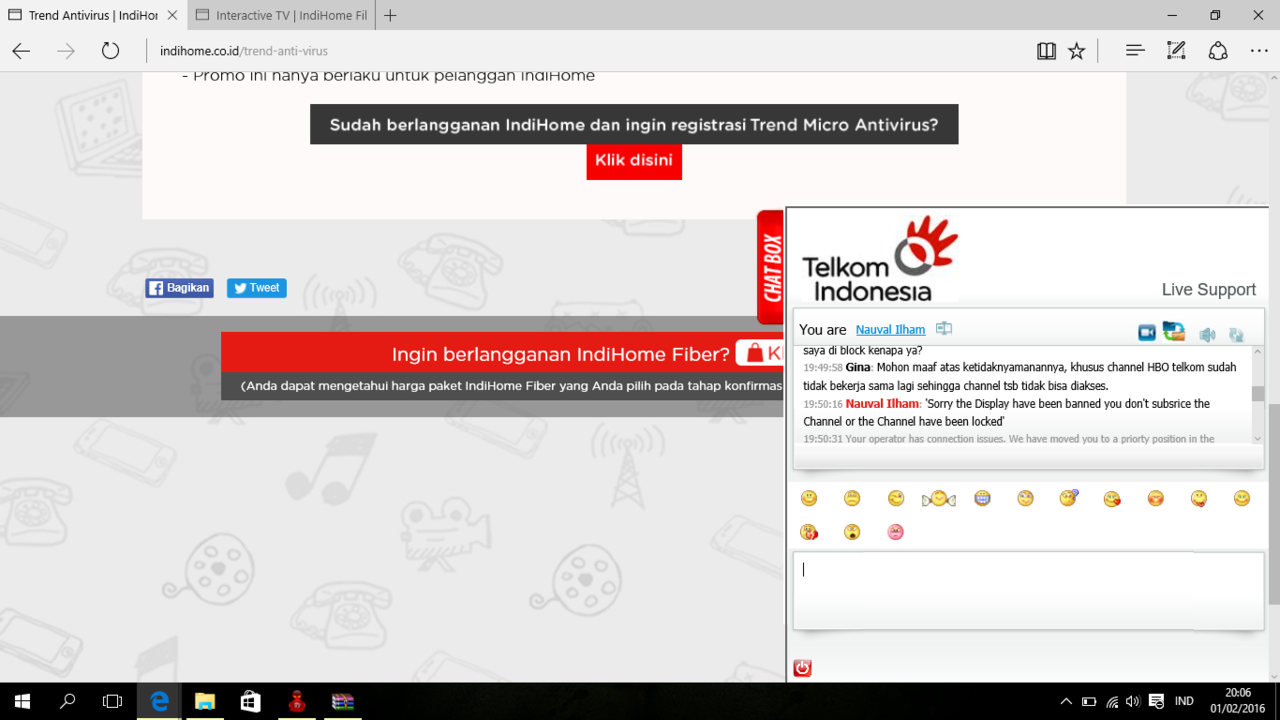The height and width of the screenshot is (720, 1280).
Task: Insert the red-cheeked embarrassed emoticon
Action: [1155, 498]
